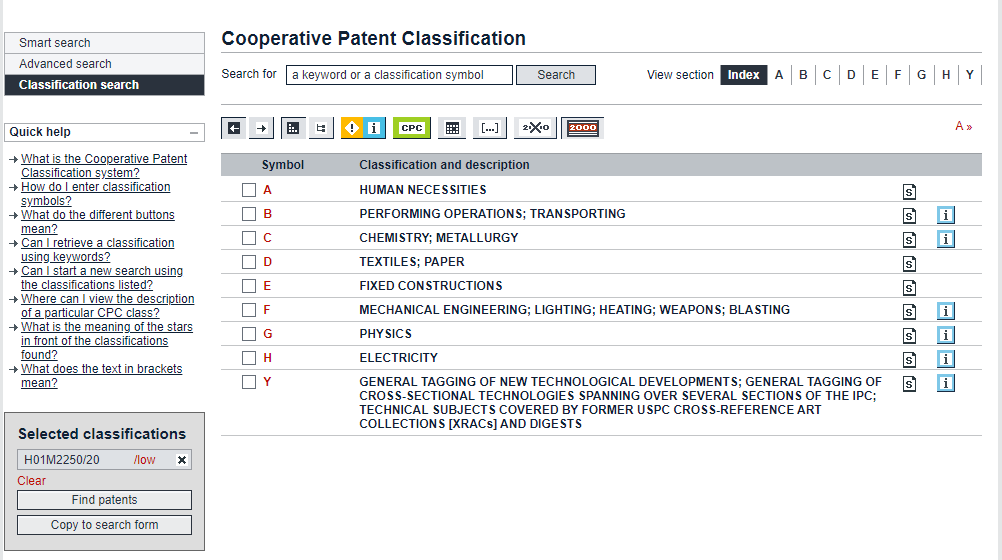Expand section C in the symbol column
Screen dimensions: 1002x560
[x=267, y=238]
